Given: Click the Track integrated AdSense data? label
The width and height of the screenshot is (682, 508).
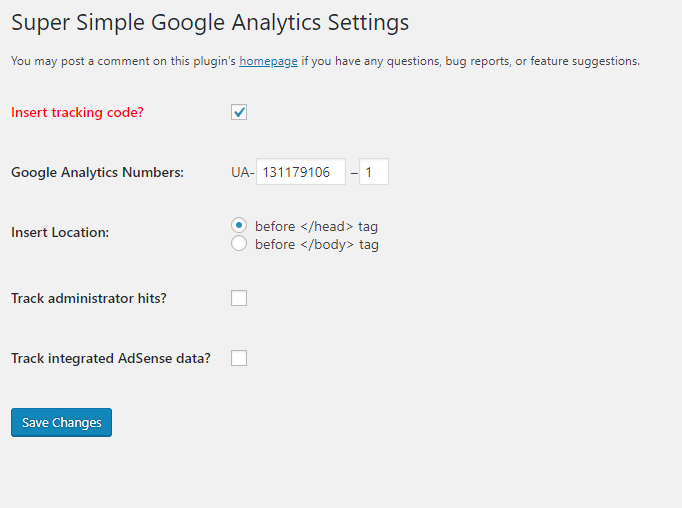Looking at the screenshot, I should (x=111, y=358).
